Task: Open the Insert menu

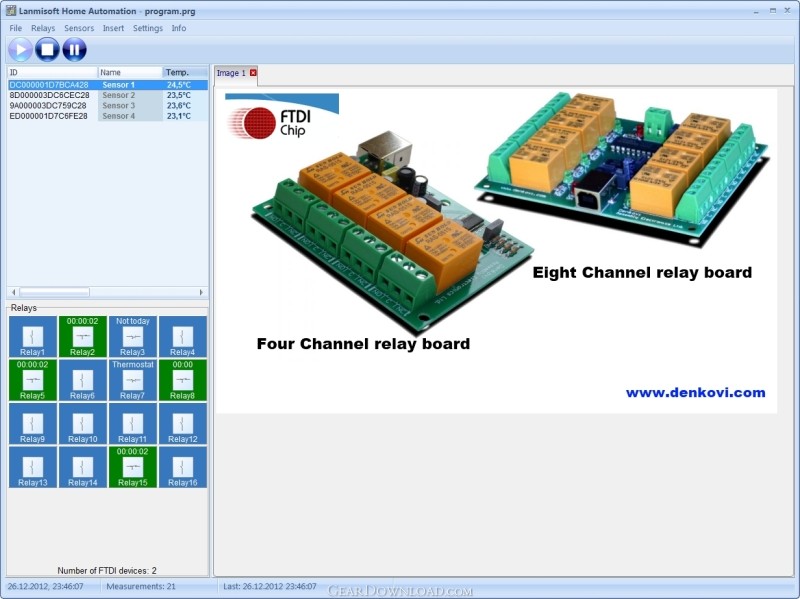Action: [x=113, y=28]
